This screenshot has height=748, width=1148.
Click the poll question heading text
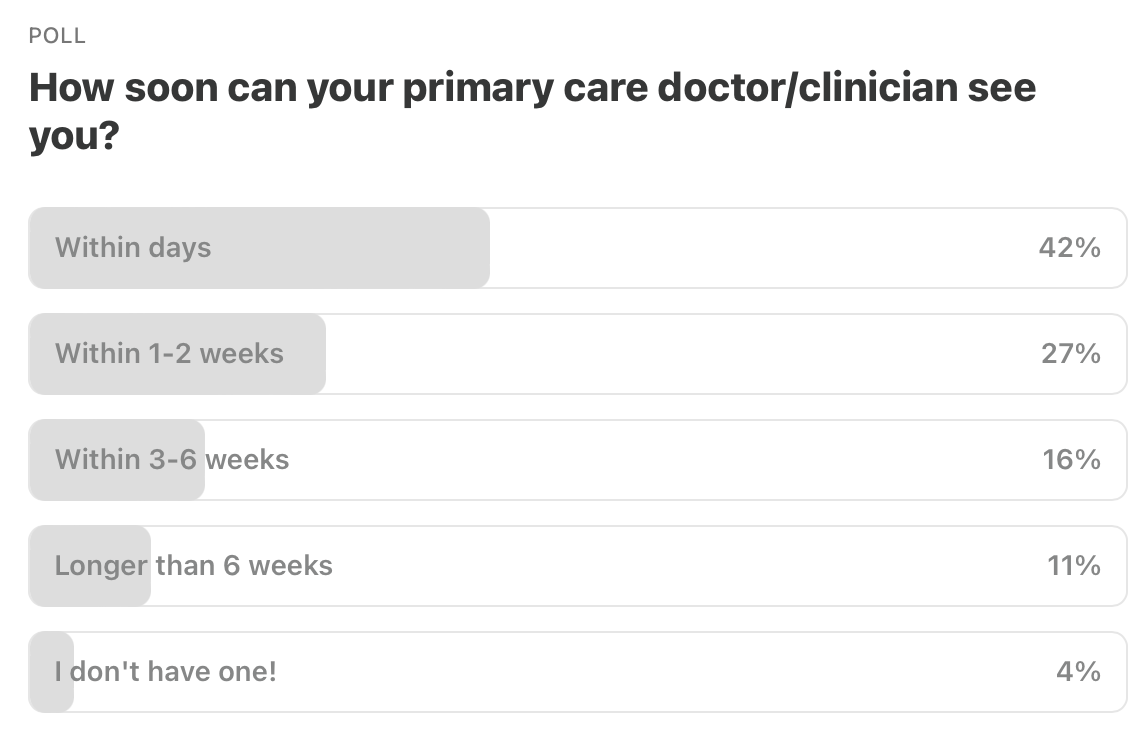(532, 111)
